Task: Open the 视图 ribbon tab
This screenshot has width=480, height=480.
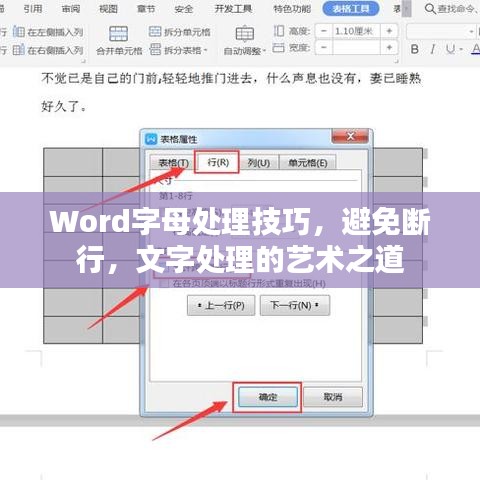Action: [108, 9]
